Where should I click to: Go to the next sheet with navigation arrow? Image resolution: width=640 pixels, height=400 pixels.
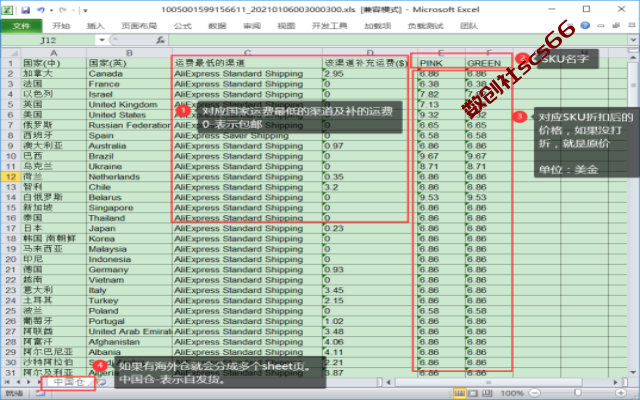pyautogui.click(x=29, y=382)
